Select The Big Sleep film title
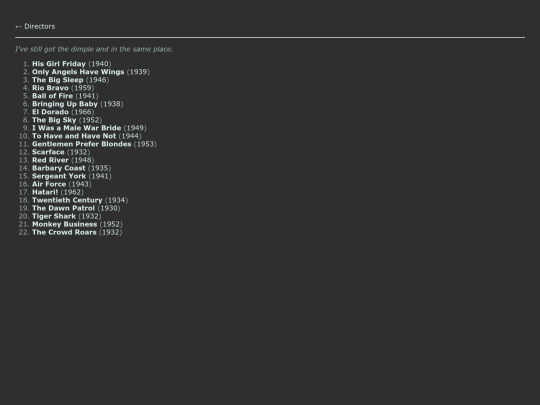This screenshot has width=540, height=405. [58, 80]
